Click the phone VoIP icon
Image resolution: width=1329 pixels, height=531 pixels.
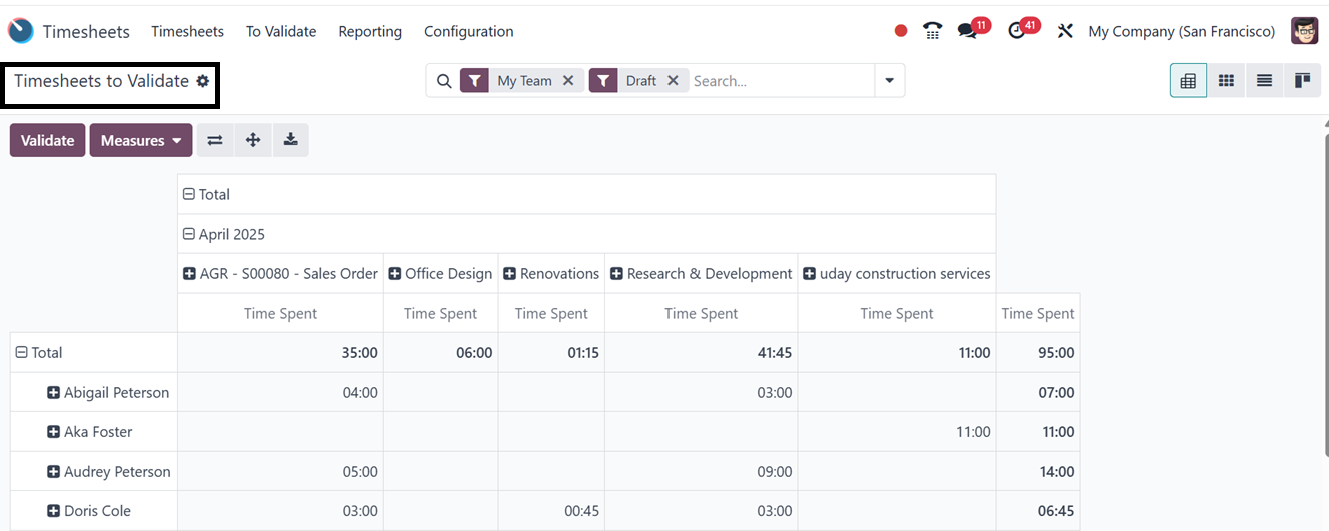[932, 31]
